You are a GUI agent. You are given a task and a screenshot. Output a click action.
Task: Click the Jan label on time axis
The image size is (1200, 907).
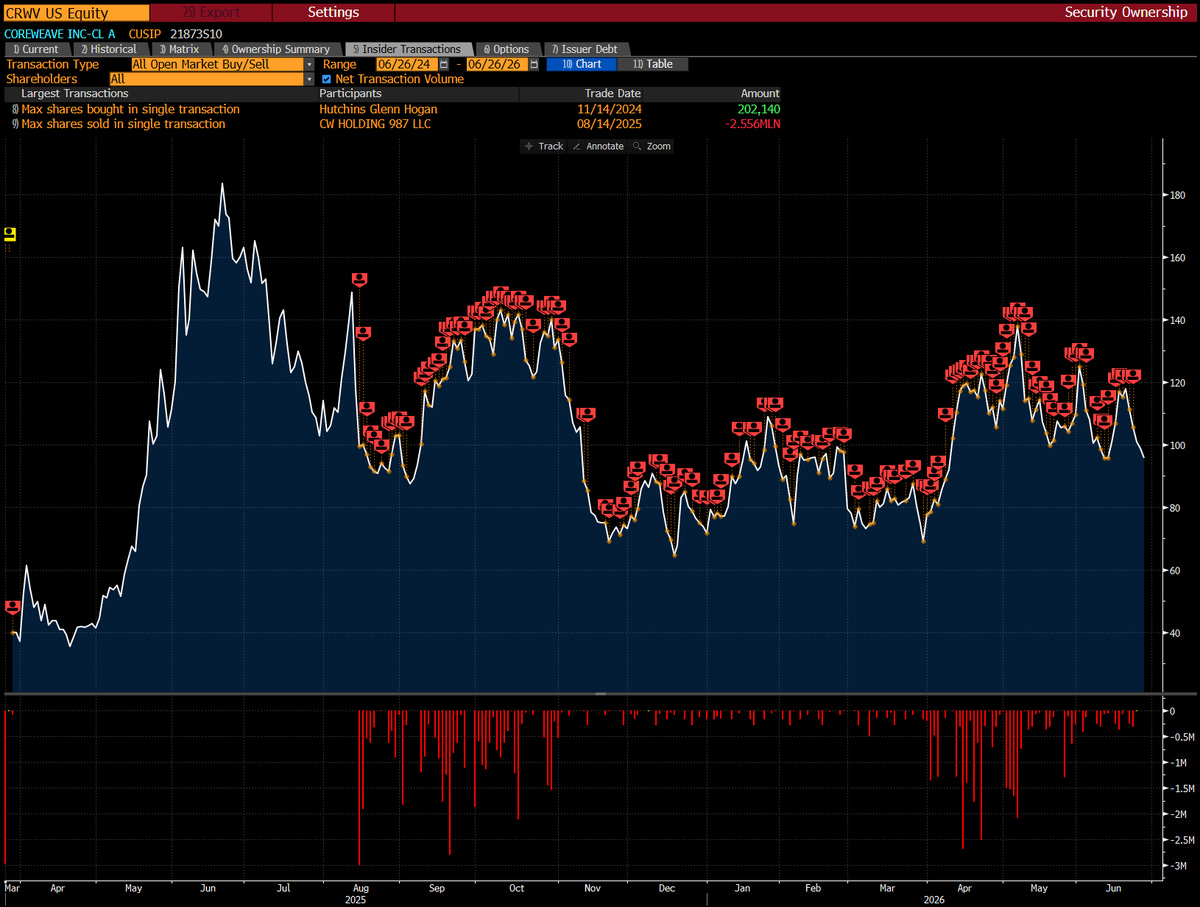[743, 887]
